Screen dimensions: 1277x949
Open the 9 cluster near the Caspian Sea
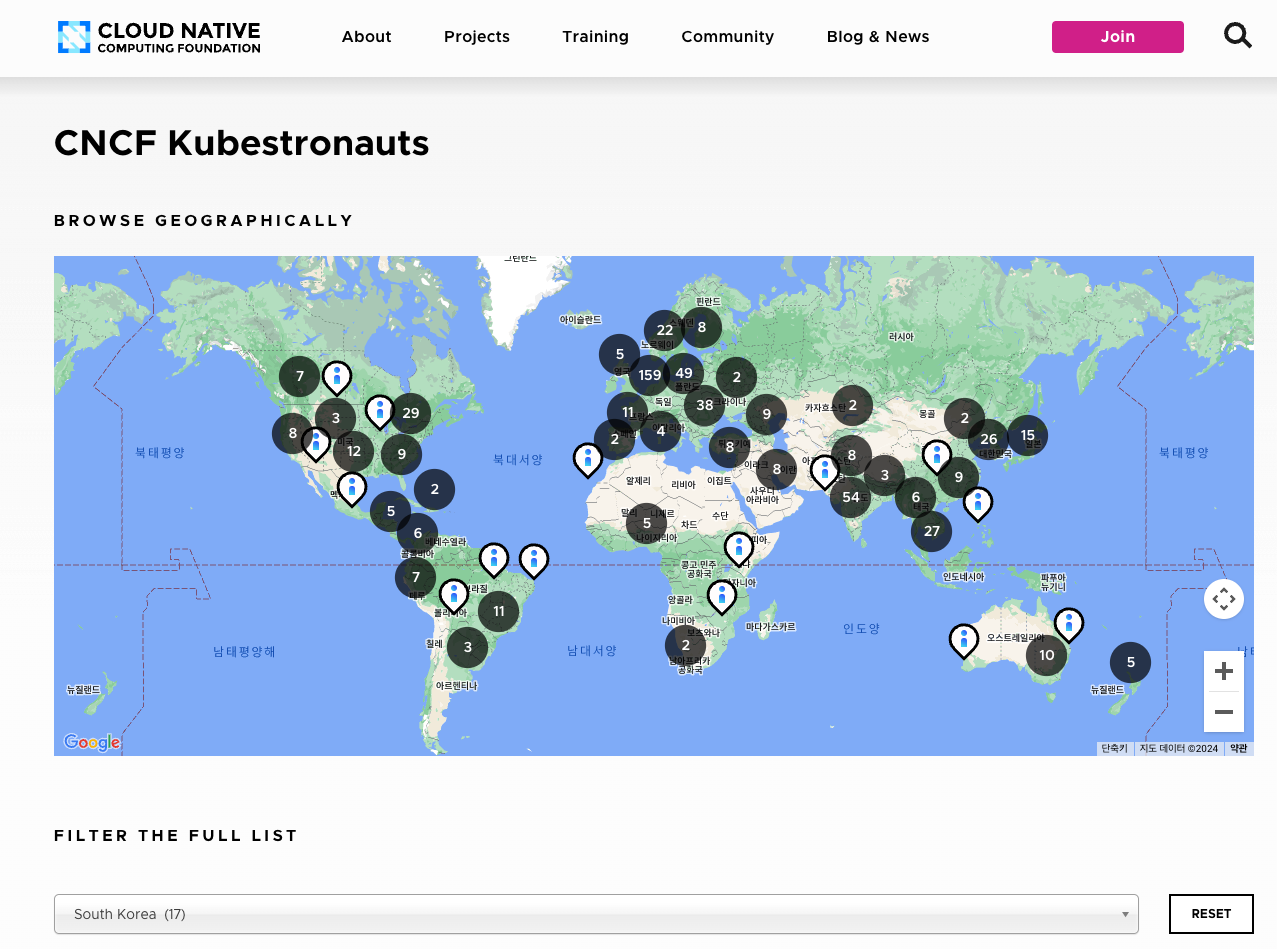point(767,414)
